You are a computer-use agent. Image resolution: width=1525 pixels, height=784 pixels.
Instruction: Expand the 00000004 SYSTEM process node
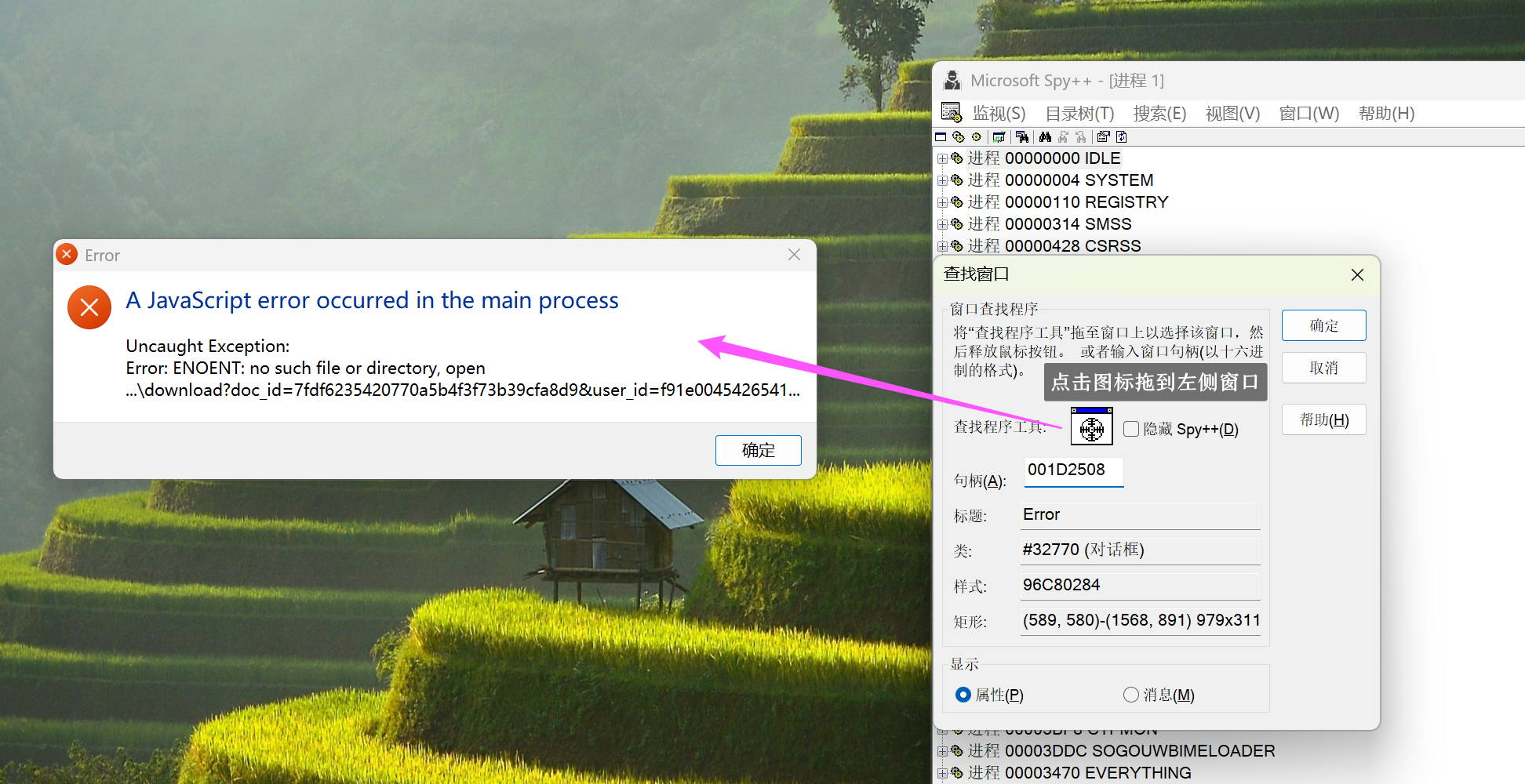[942, 180]
